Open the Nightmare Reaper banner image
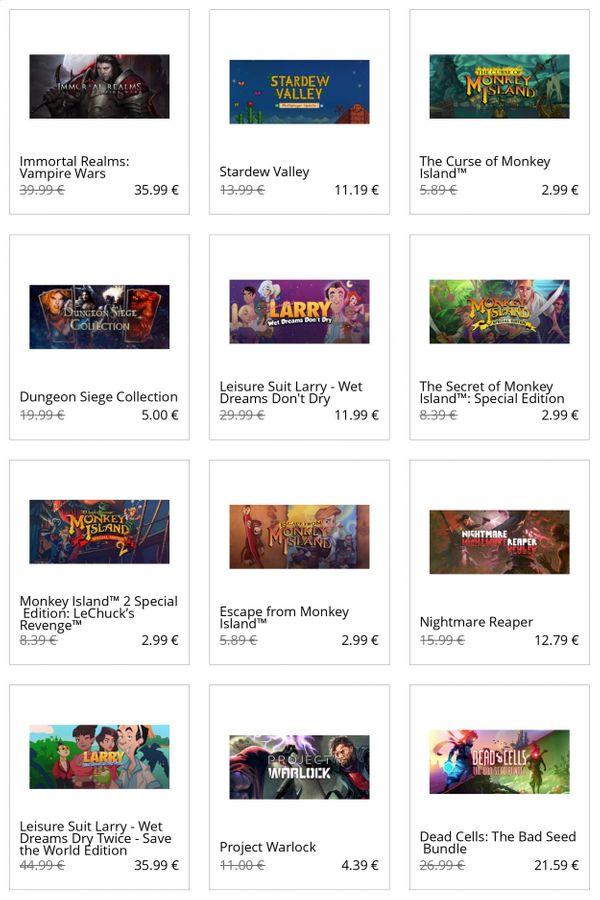The width and height of the screenshot is (600, 900). click(499, 542)
